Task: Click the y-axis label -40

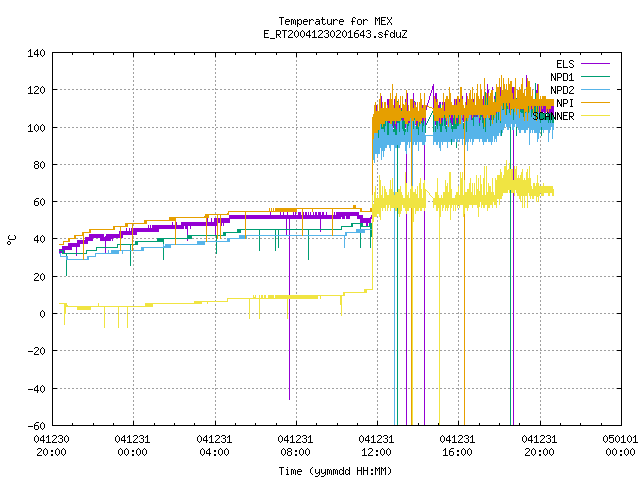Action: click(x=36, y=389)
